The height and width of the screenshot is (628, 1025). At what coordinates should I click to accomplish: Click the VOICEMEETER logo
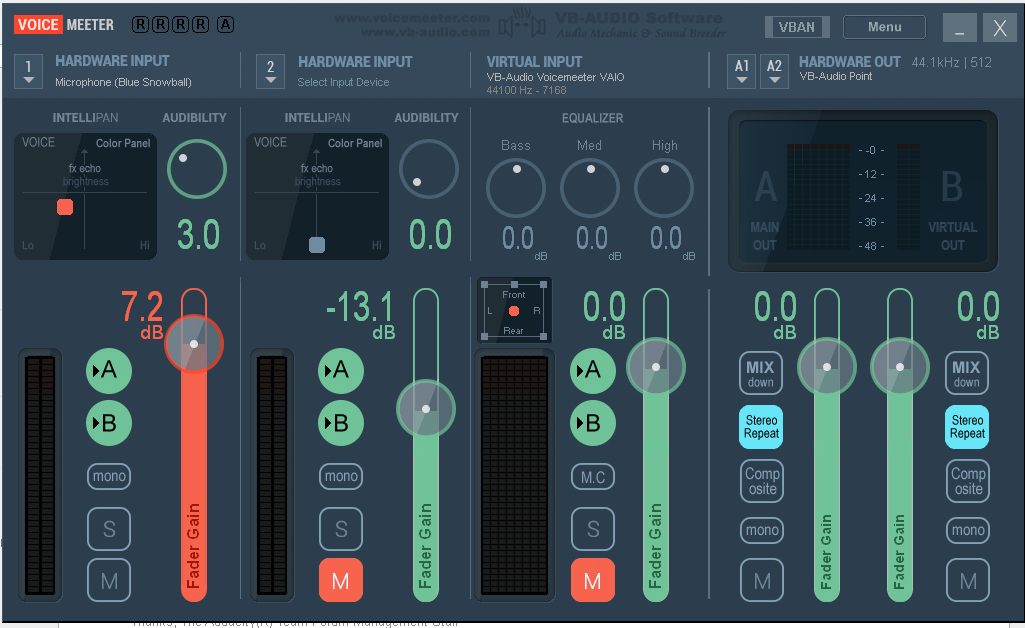pyautogui.click(x=64, y=25)
